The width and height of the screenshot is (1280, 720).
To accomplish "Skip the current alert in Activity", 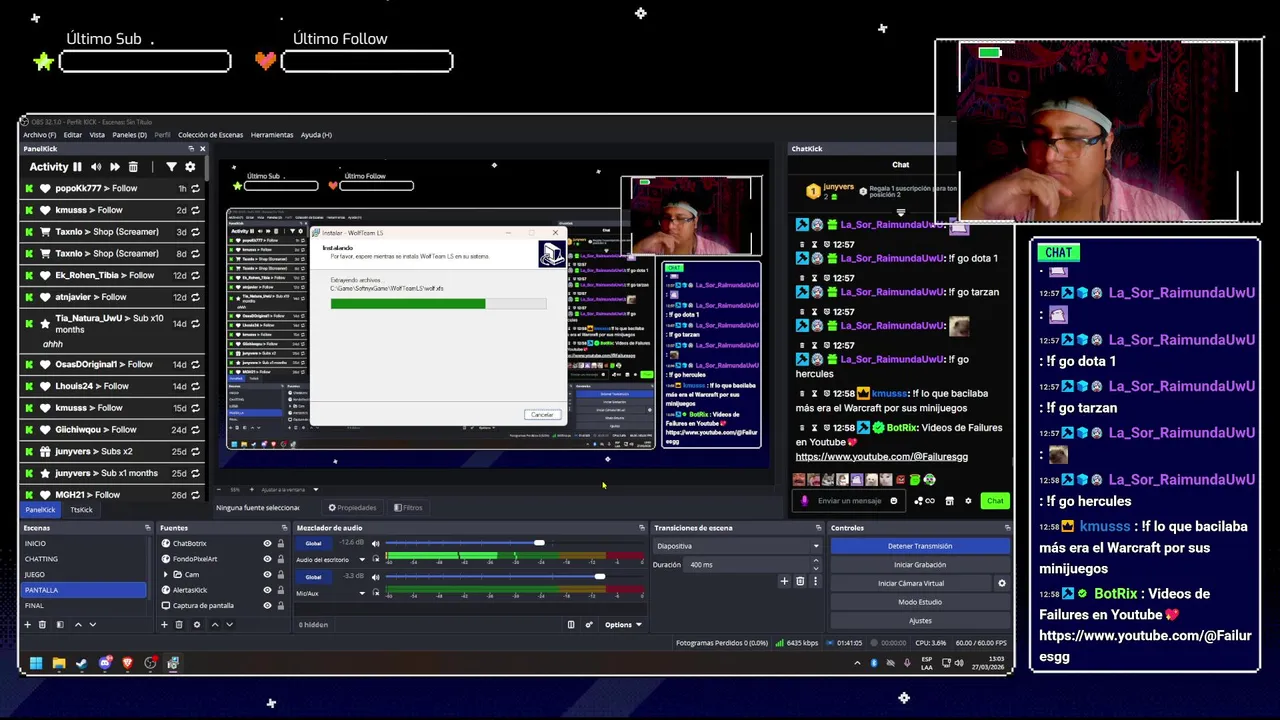I will click(115, 167).
